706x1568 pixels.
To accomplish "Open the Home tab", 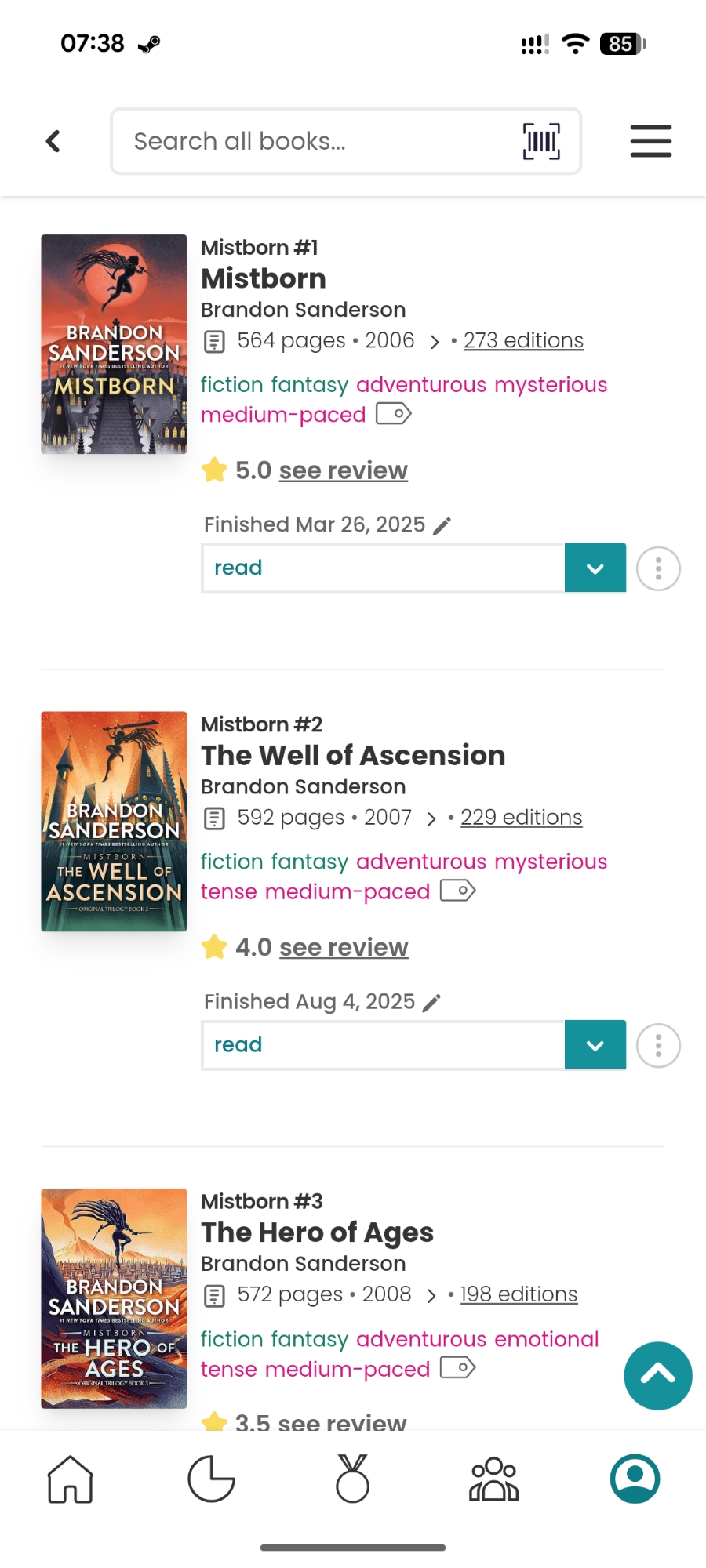I will 71,1479.
